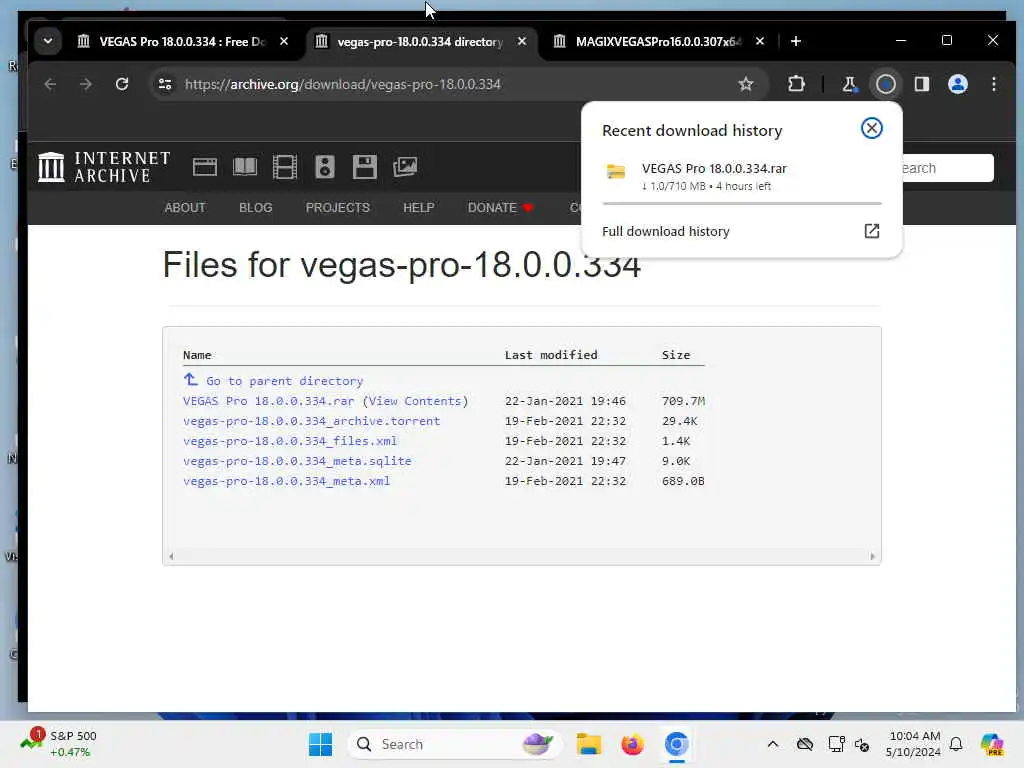The image size is (1024, 768).
Task: Click the VEGAS Pro rar folder icon in downloads
Action: tap(616, 172)
